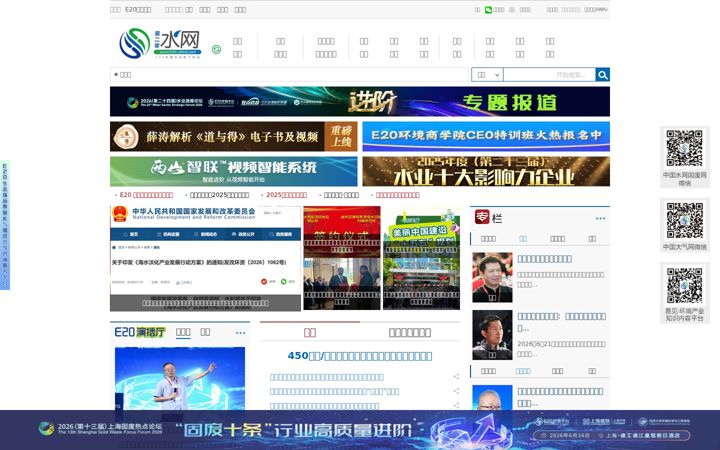Open the search category dropdown
Image resolution: width=720 pixels, height=450 pixels.
pyautogui.click(x=487, y=74)
